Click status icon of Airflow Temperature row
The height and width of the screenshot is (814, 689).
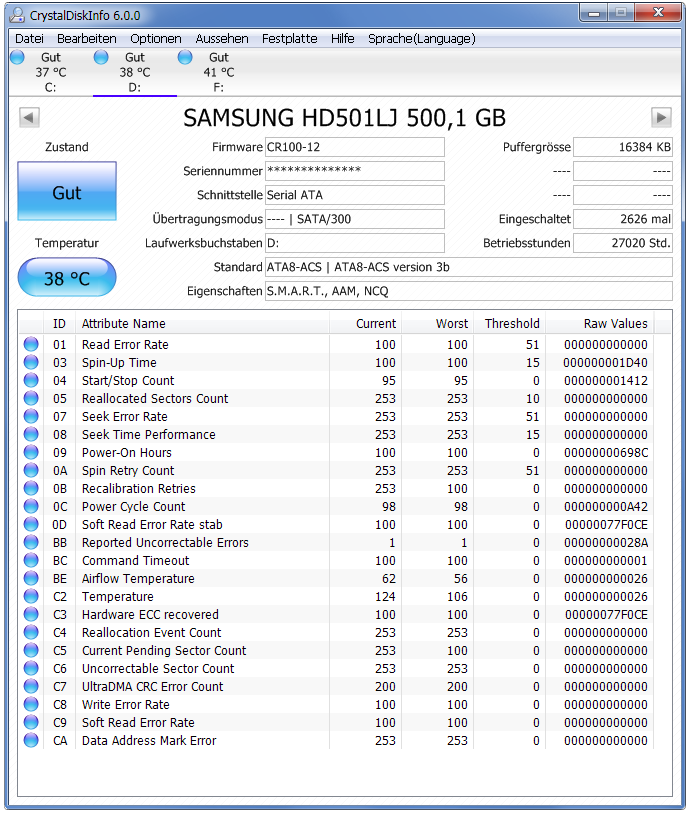click(31, 578)
